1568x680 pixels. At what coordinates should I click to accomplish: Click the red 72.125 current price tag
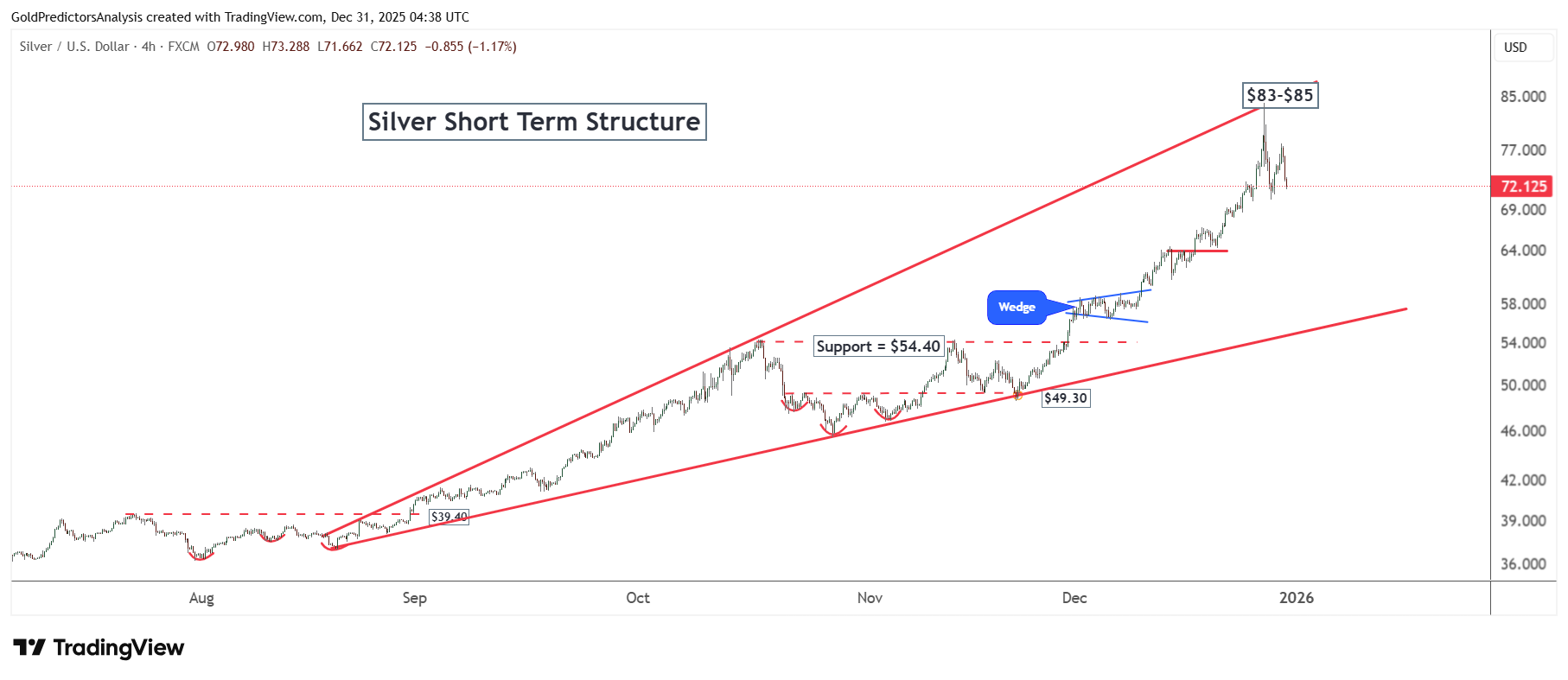pos(1523,187)
